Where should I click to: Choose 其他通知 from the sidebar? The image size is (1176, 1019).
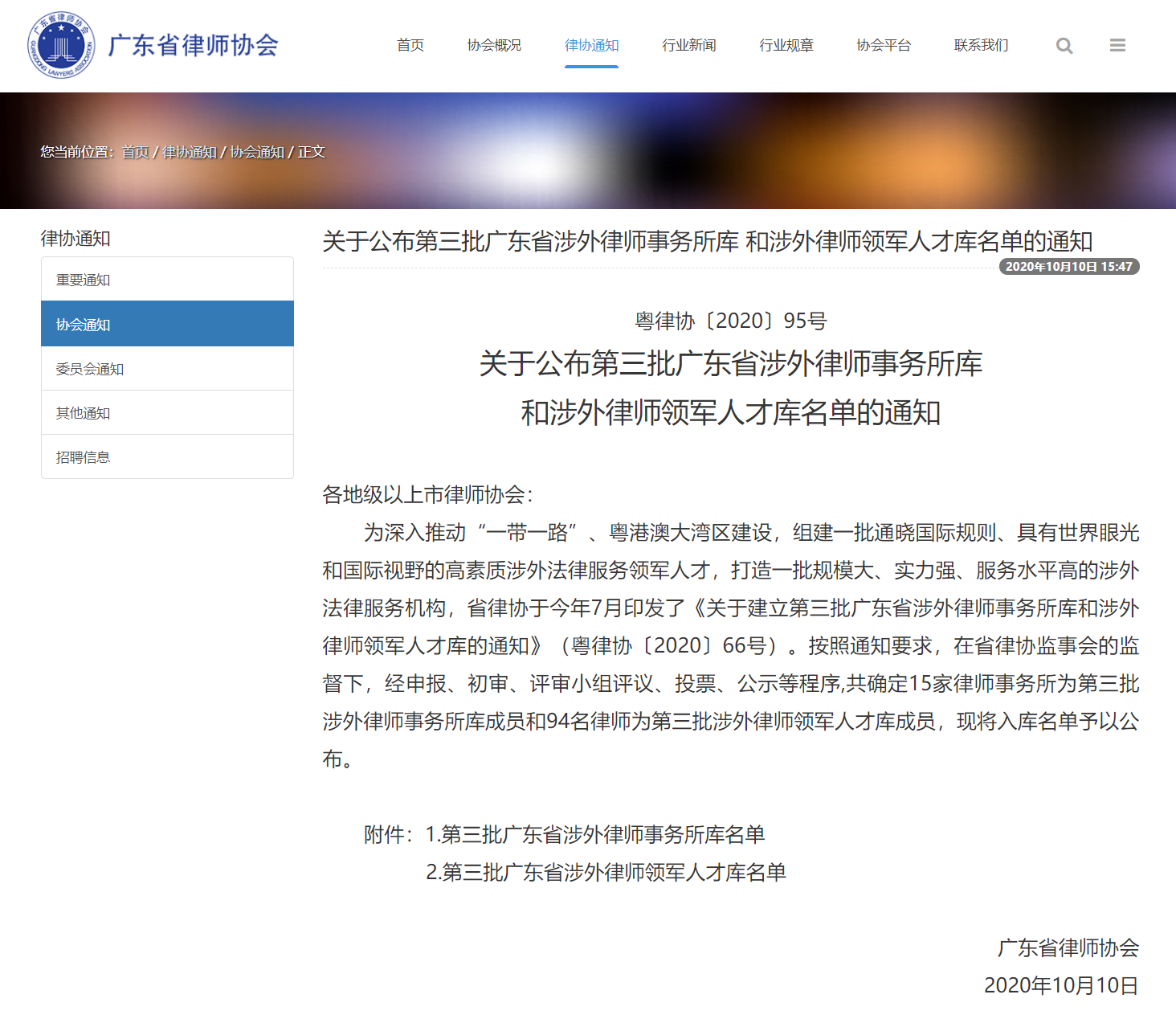[84, 413]
